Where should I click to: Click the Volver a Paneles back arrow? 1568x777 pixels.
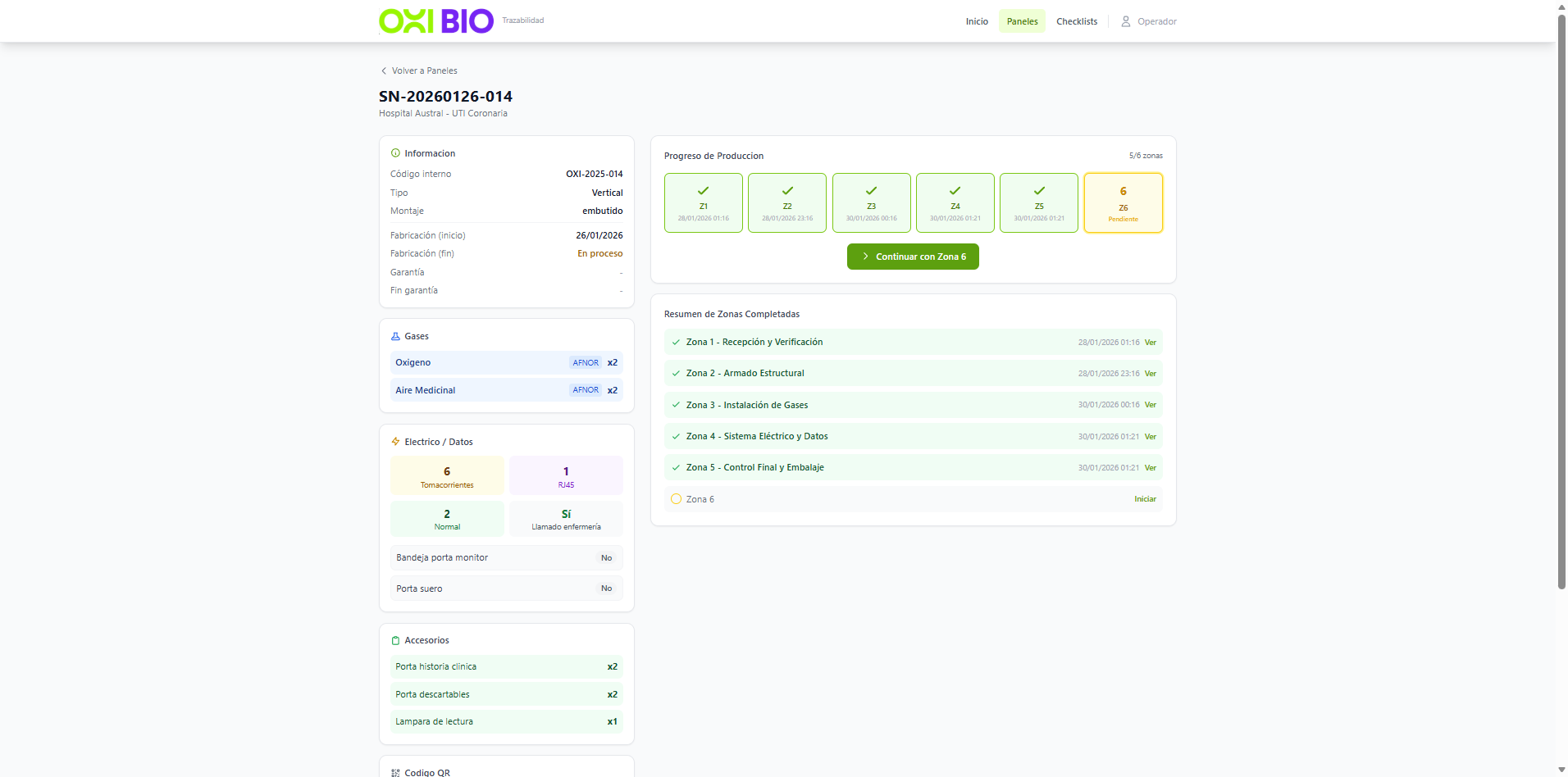(x=384, y=70)
